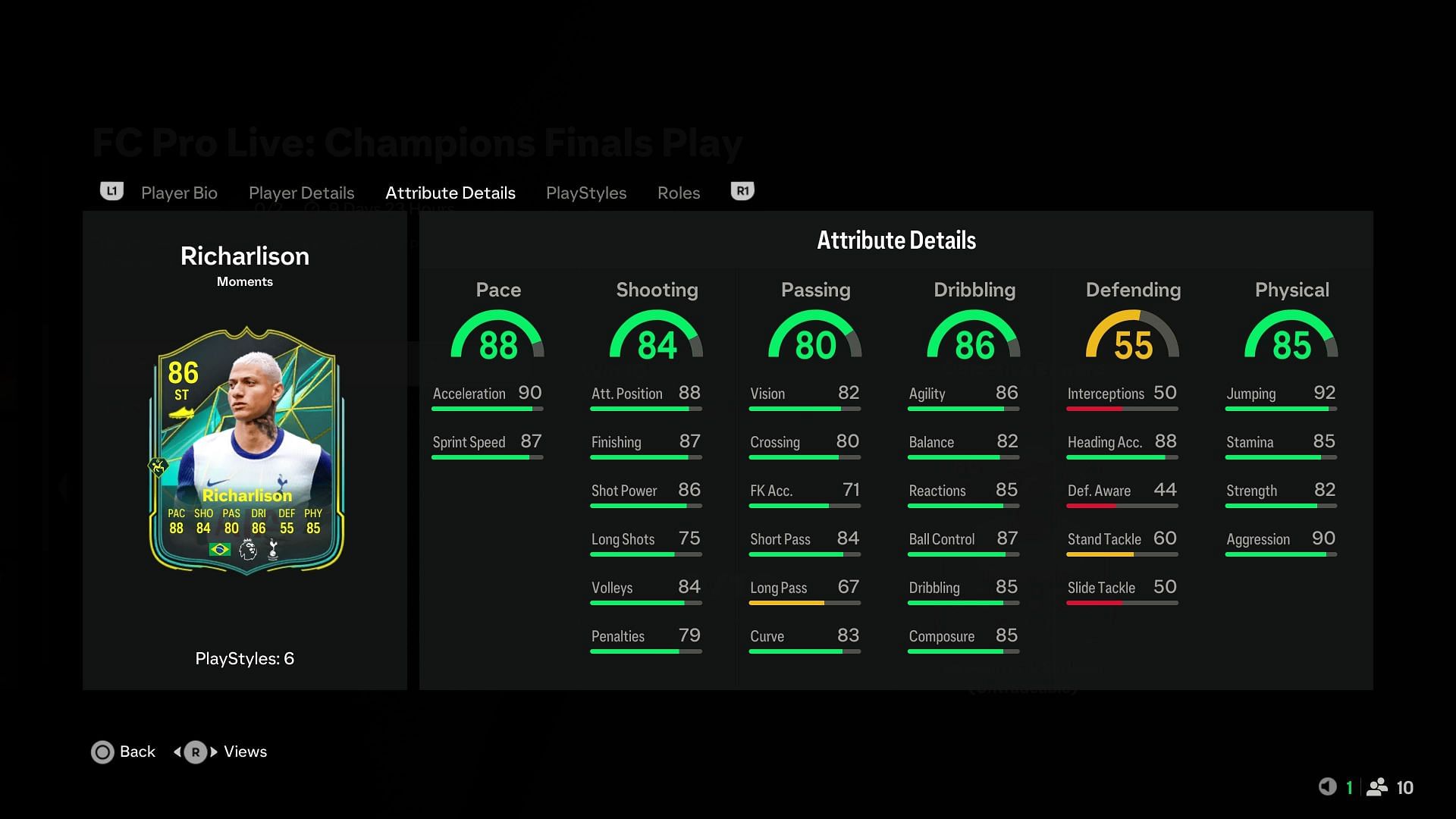Select the PlayStyles tab
The width and height of the screenshot is (1456, 819).
(x=586, y=192)
